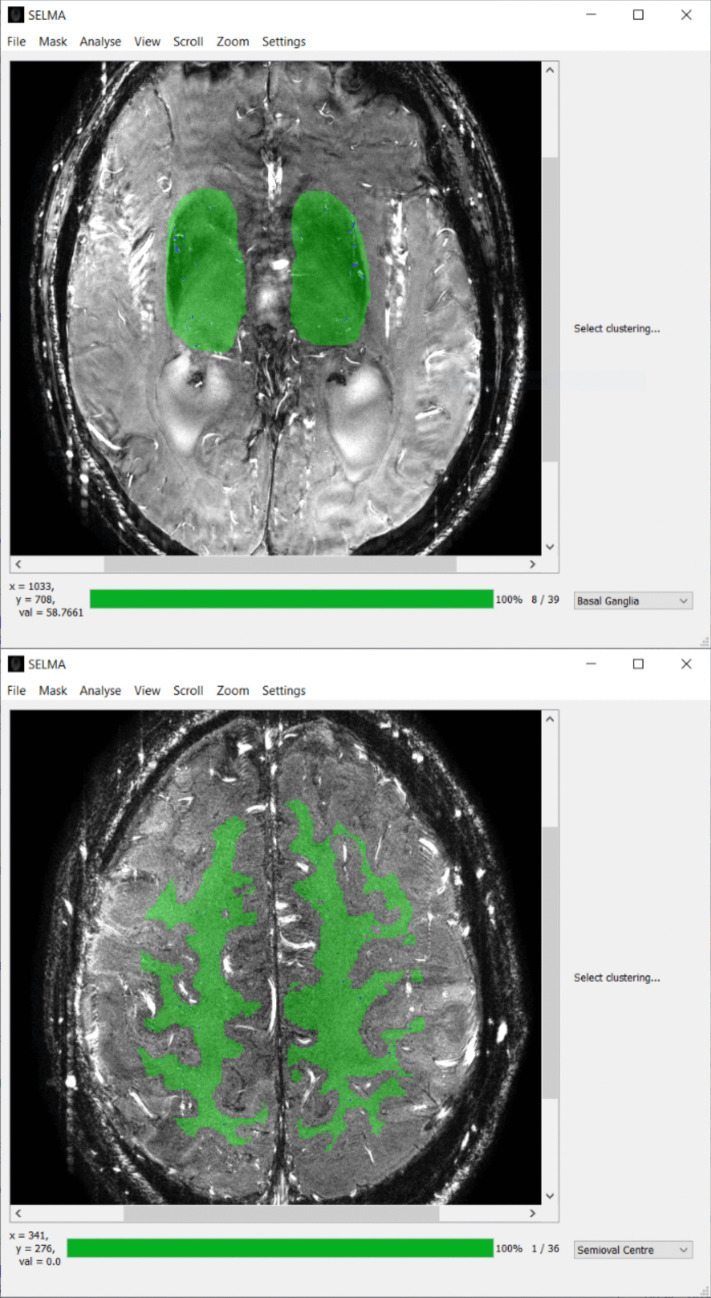Screen dimensions: 711x1298
Task: Click SELMA title bar icon in Semioval Centre window
Action: pyautogui.click(x=16, y=664)
